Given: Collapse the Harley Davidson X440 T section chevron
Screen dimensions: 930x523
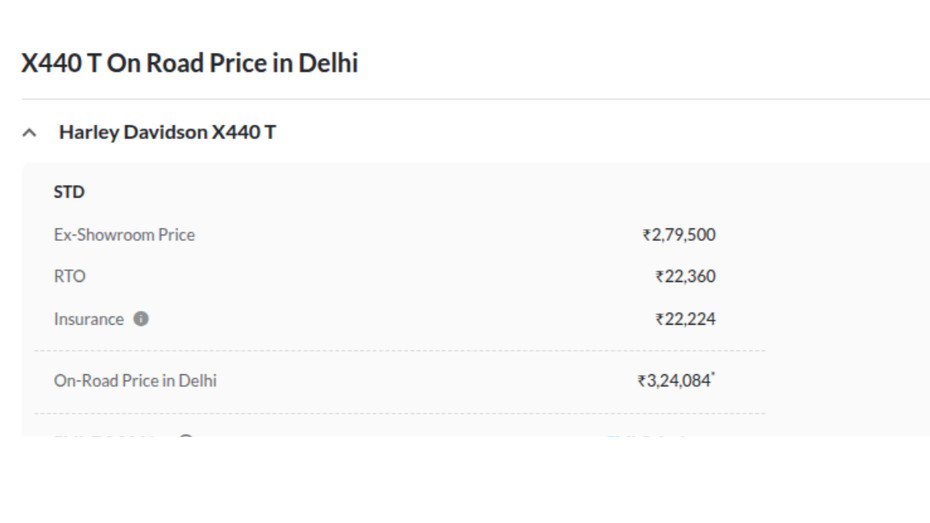Looking at the screenshot, I should [x=30, y=132].
